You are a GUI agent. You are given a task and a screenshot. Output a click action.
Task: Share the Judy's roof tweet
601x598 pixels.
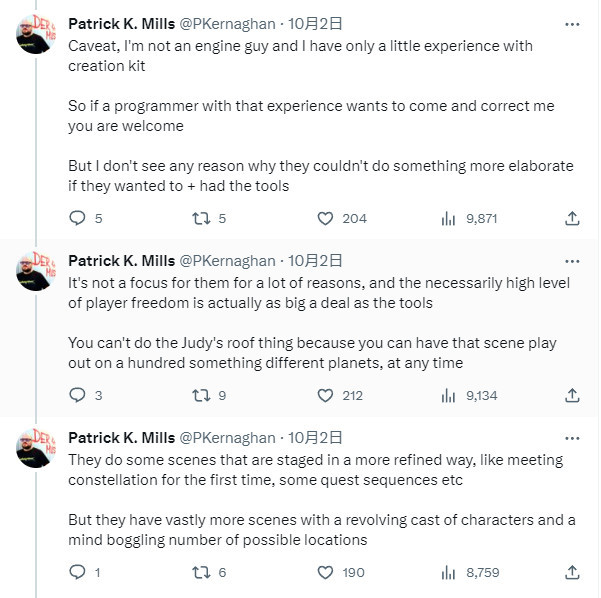[x=572, y=395]
